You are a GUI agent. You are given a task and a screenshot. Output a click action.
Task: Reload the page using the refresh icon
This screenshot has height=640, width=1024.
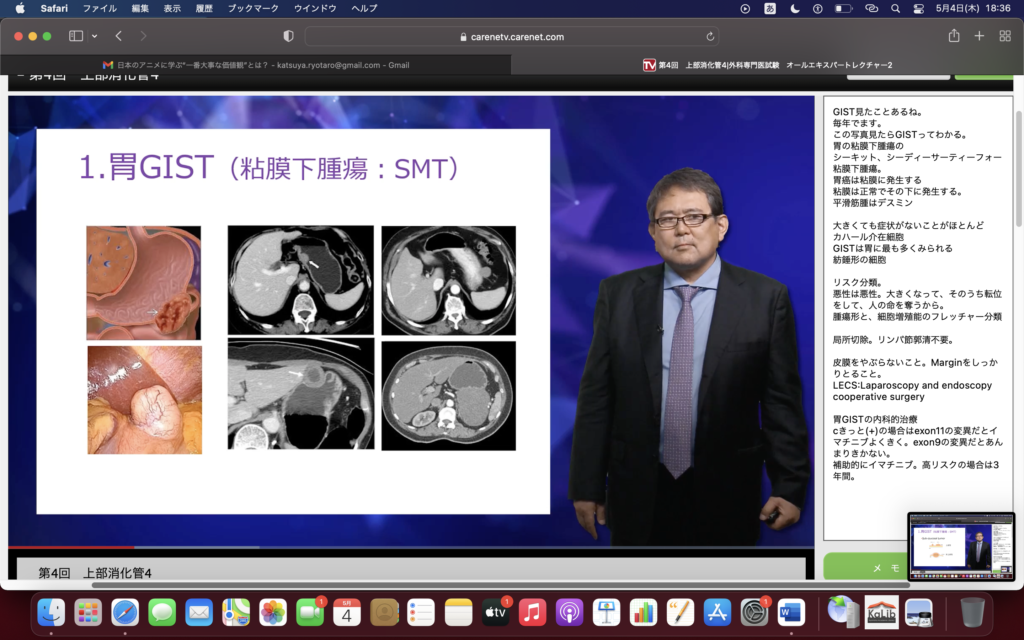click(711, 36)
